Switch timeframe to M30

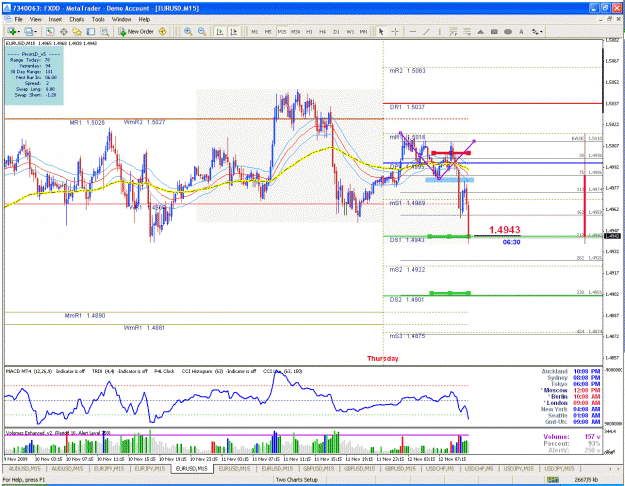(x=295, y=31)
